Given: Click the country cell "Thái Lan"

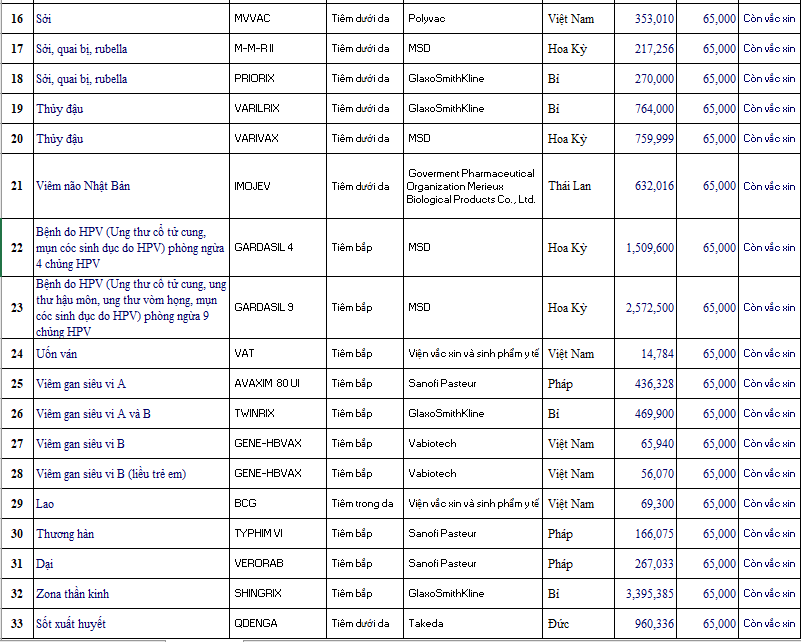Looking at the screenshot, I should click(x=578, y=186).
